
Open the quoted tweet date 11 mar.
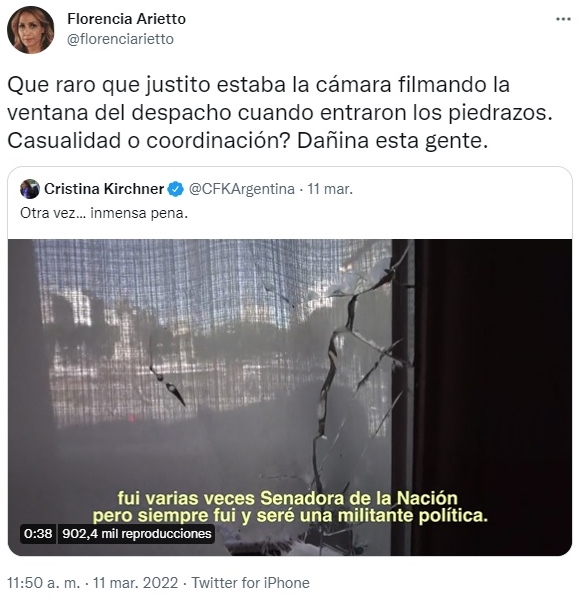(x=330, y=189)
